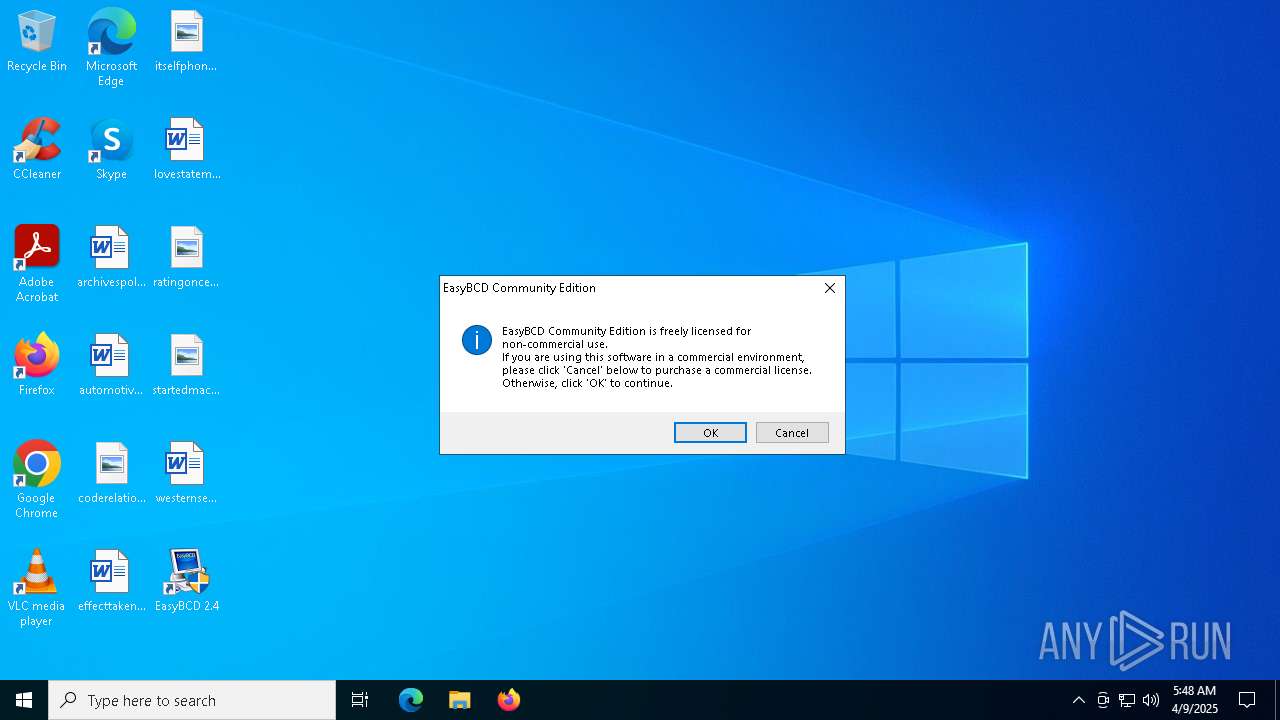Open the Skype desktop shortcut

coord(111,150)
